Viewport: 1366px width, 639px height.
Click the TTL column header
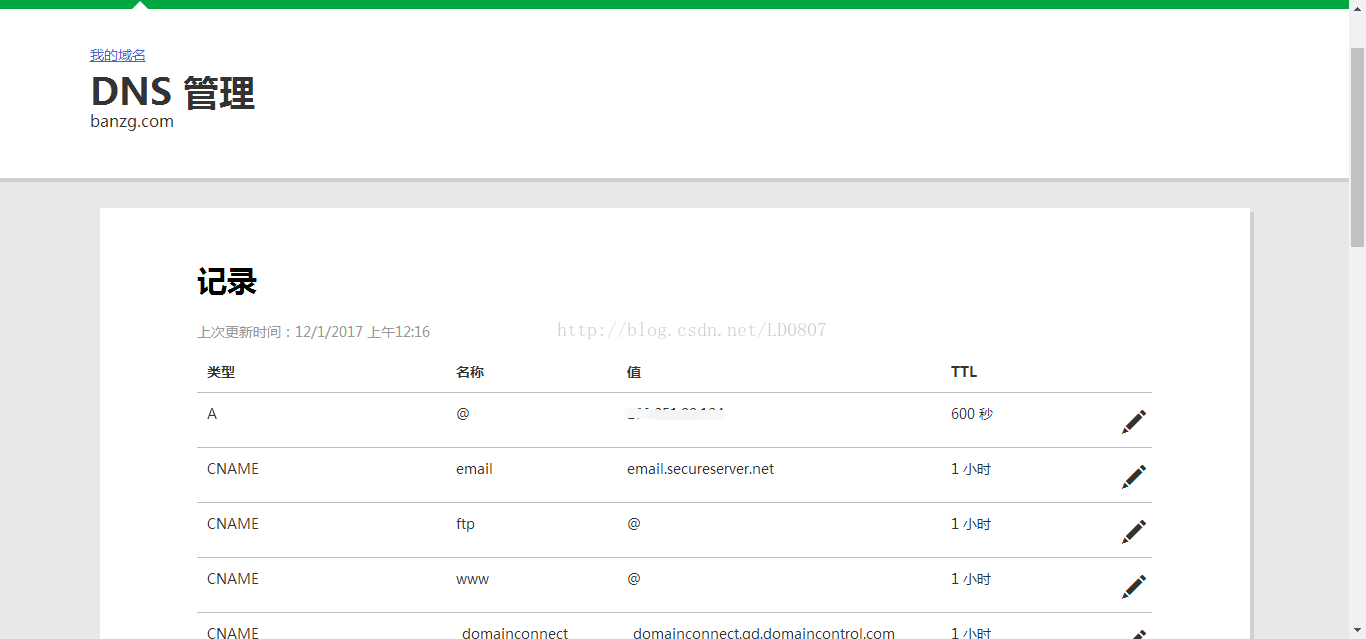tap(964, 372)
